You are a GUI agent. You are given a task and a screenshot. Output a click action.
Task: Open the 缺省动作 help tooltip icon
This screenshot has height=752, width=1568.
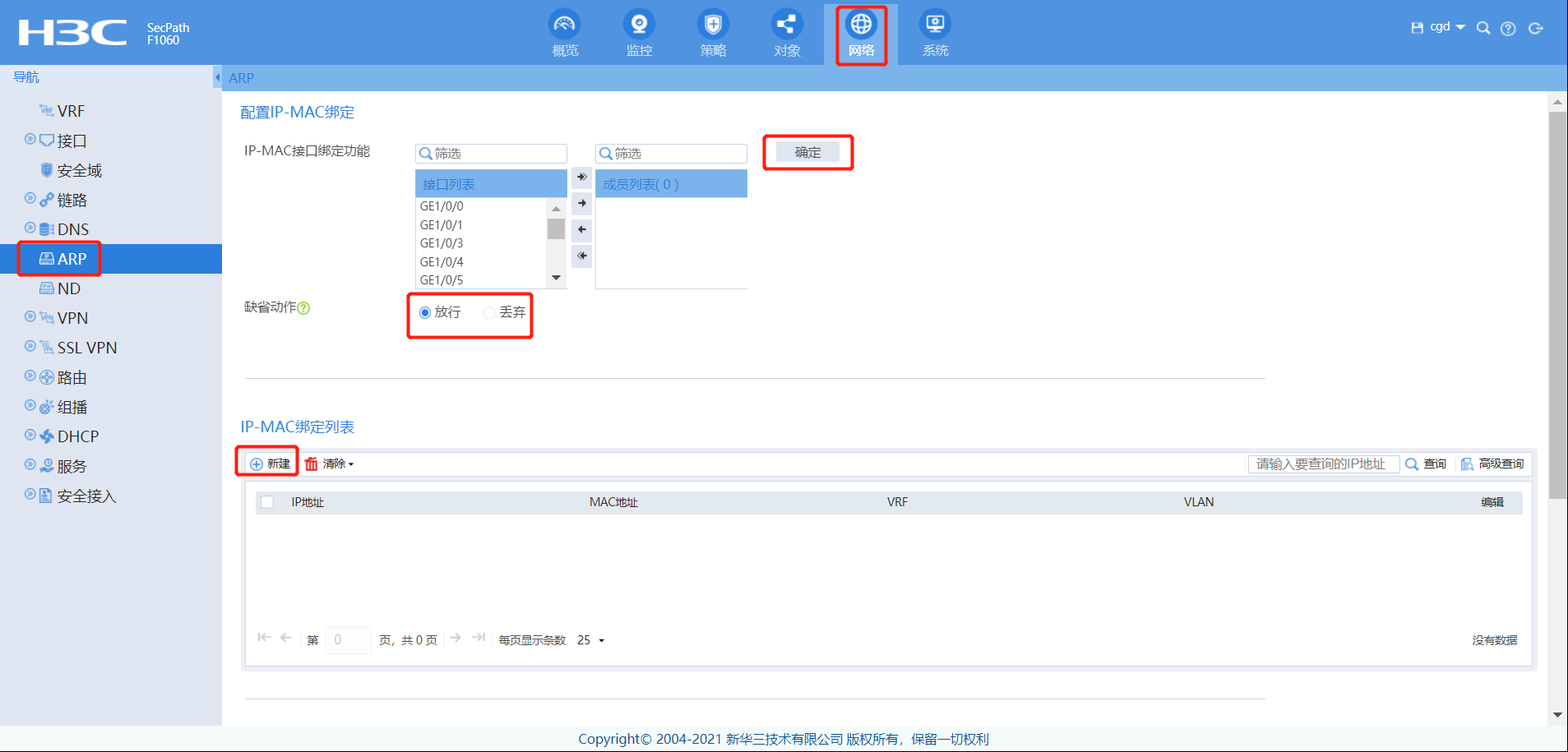[x=303, y=308]
